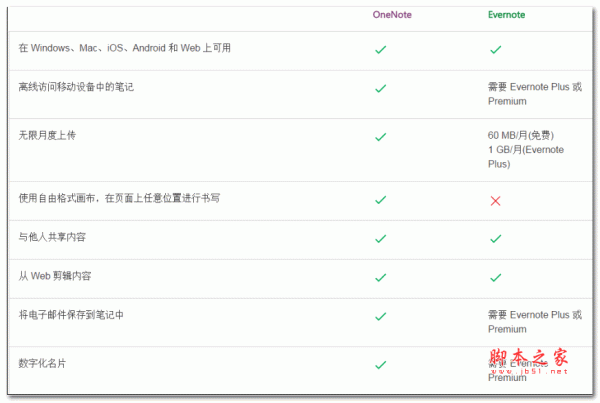Click OneNote checkmark for 将电子邮件保存到笔记中 row
The image size is (600, 403).
click(381, 317)
